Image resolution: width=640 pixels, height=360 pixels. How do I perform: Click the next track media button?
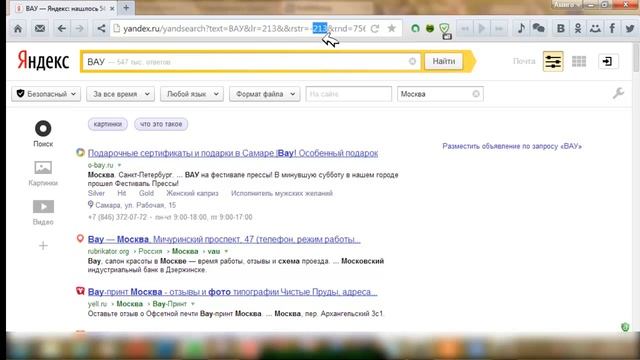[499, 29]
